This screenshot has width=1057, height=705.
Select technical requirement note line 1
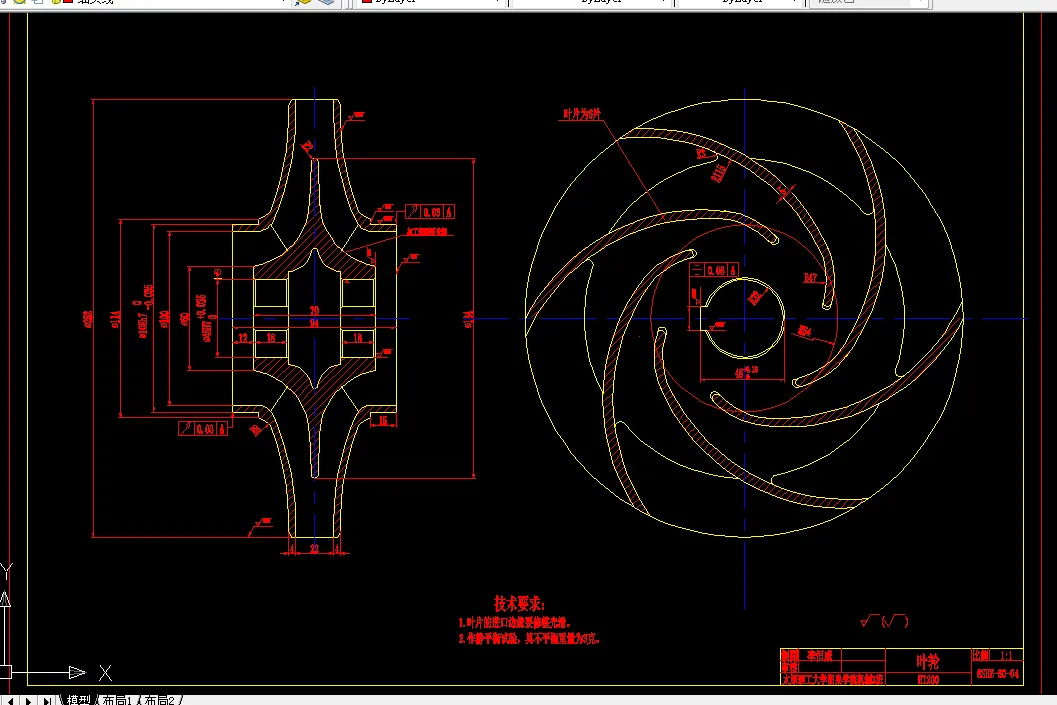515,623
